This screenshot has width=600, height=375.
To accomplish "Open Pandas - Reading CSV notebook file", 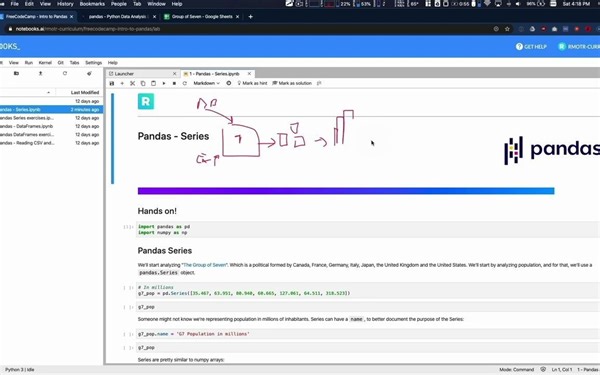I will point(51,143).
